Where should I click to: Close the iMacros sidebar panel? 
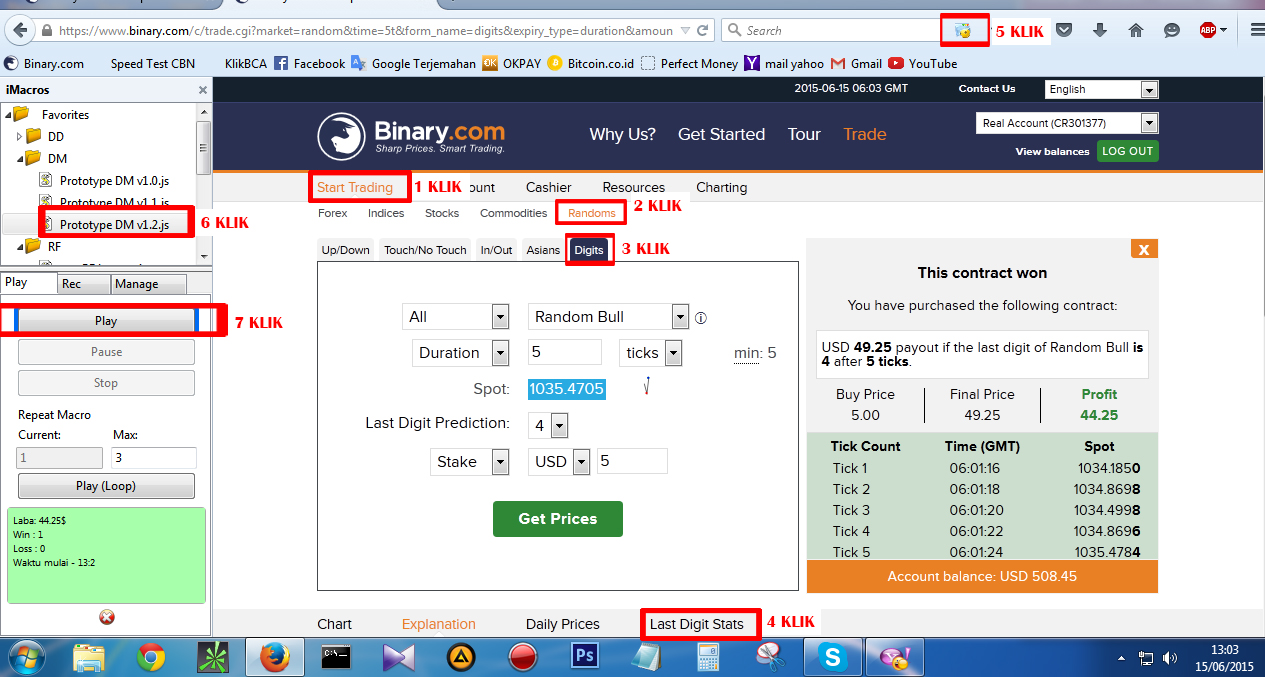pos(203,90)
